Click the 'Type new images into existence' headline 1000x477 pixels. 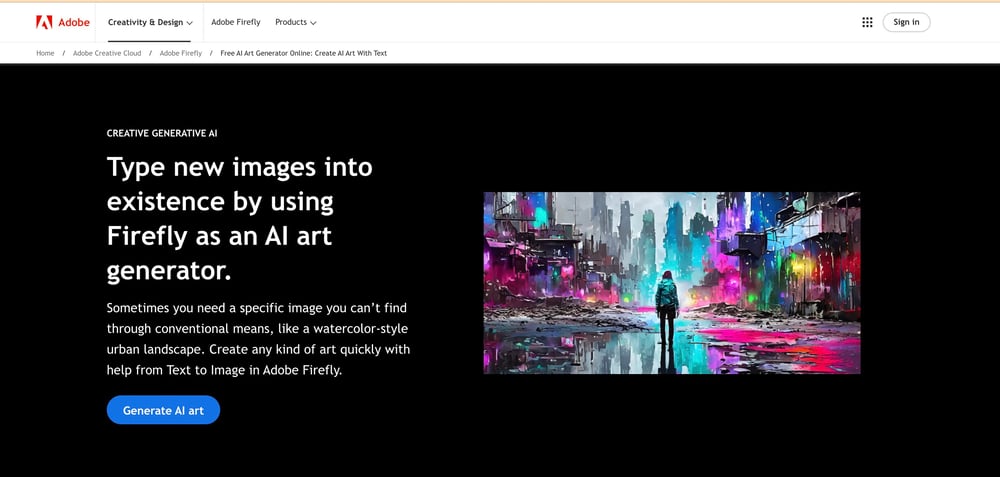(240, 219)
